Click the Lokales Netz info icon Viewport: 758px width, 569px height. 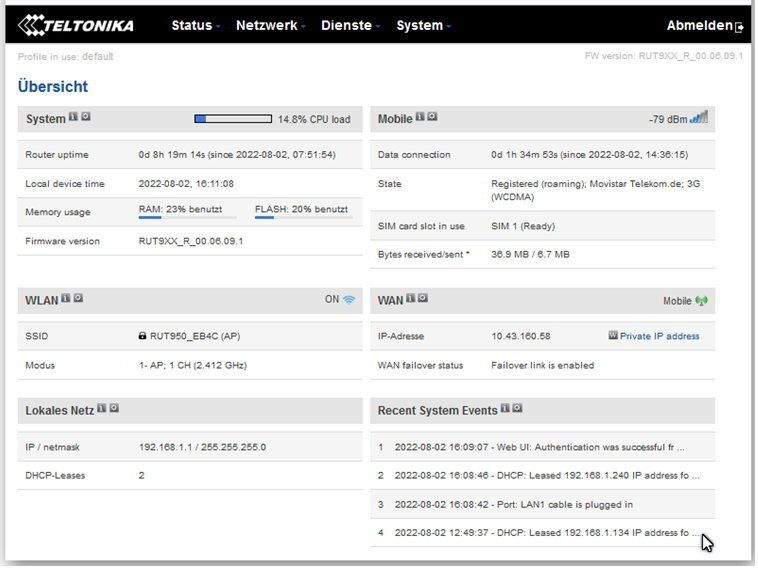coord(102,408)
